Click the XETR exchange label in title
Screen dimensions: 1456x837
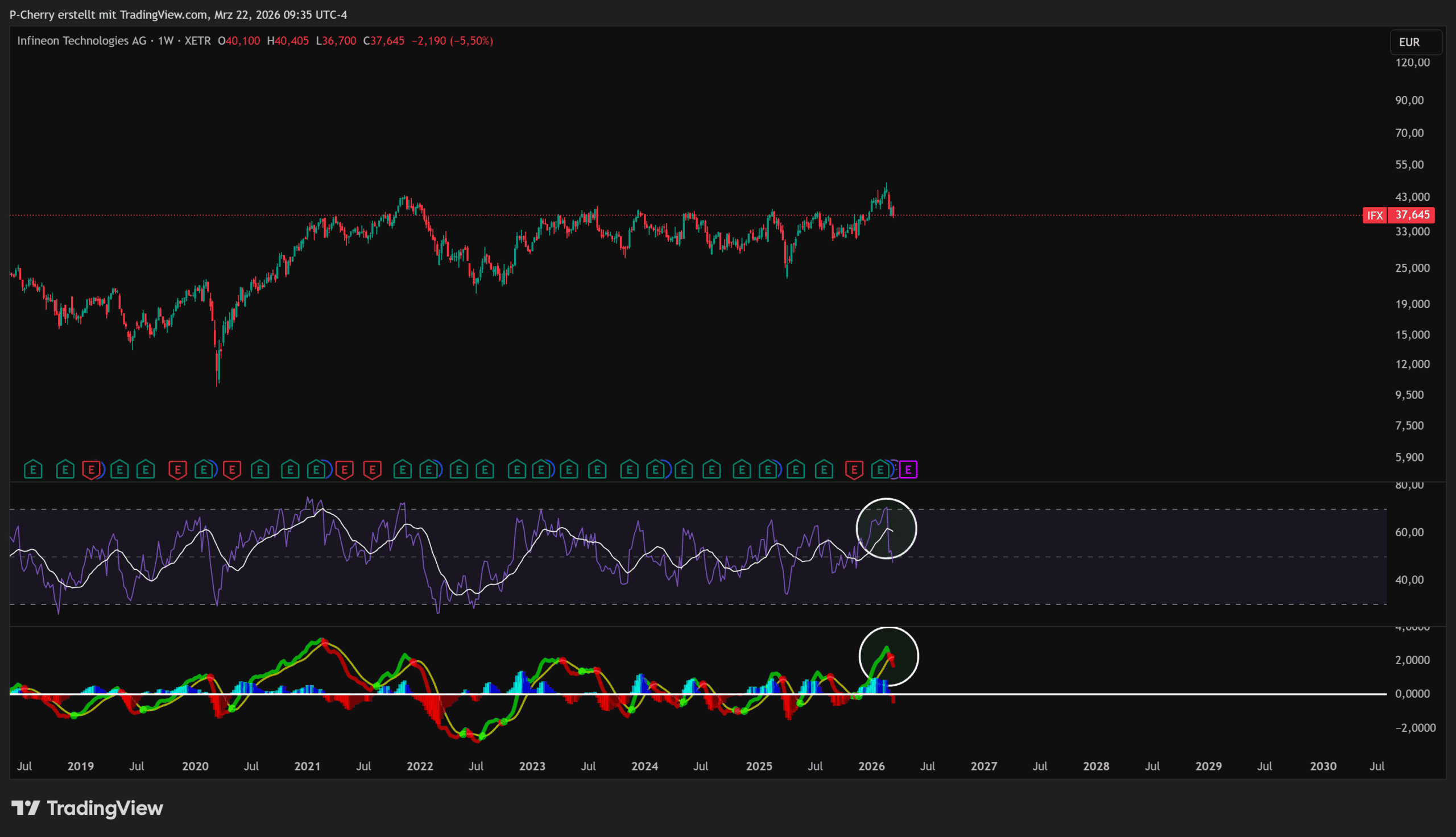point(198,41)
